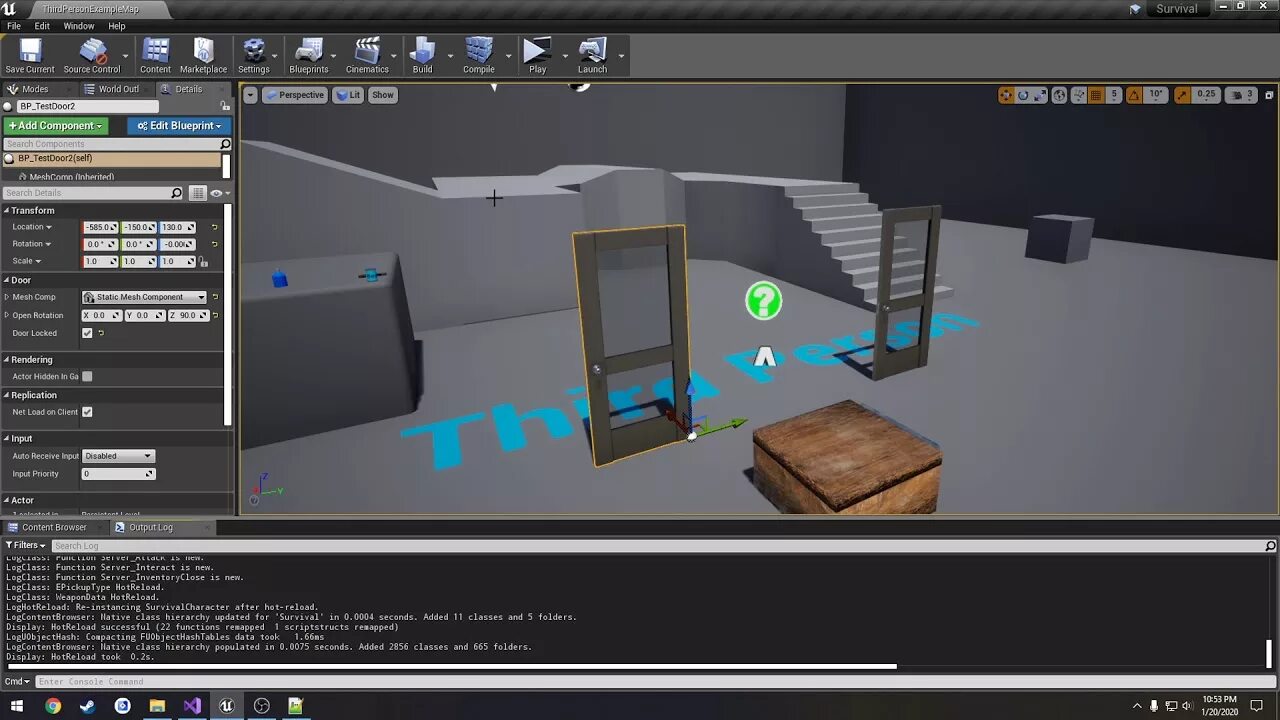This screenshot has width=1280, height=720.
Task: Click the surface snapping icon
Action: (x=1078, y=95)
